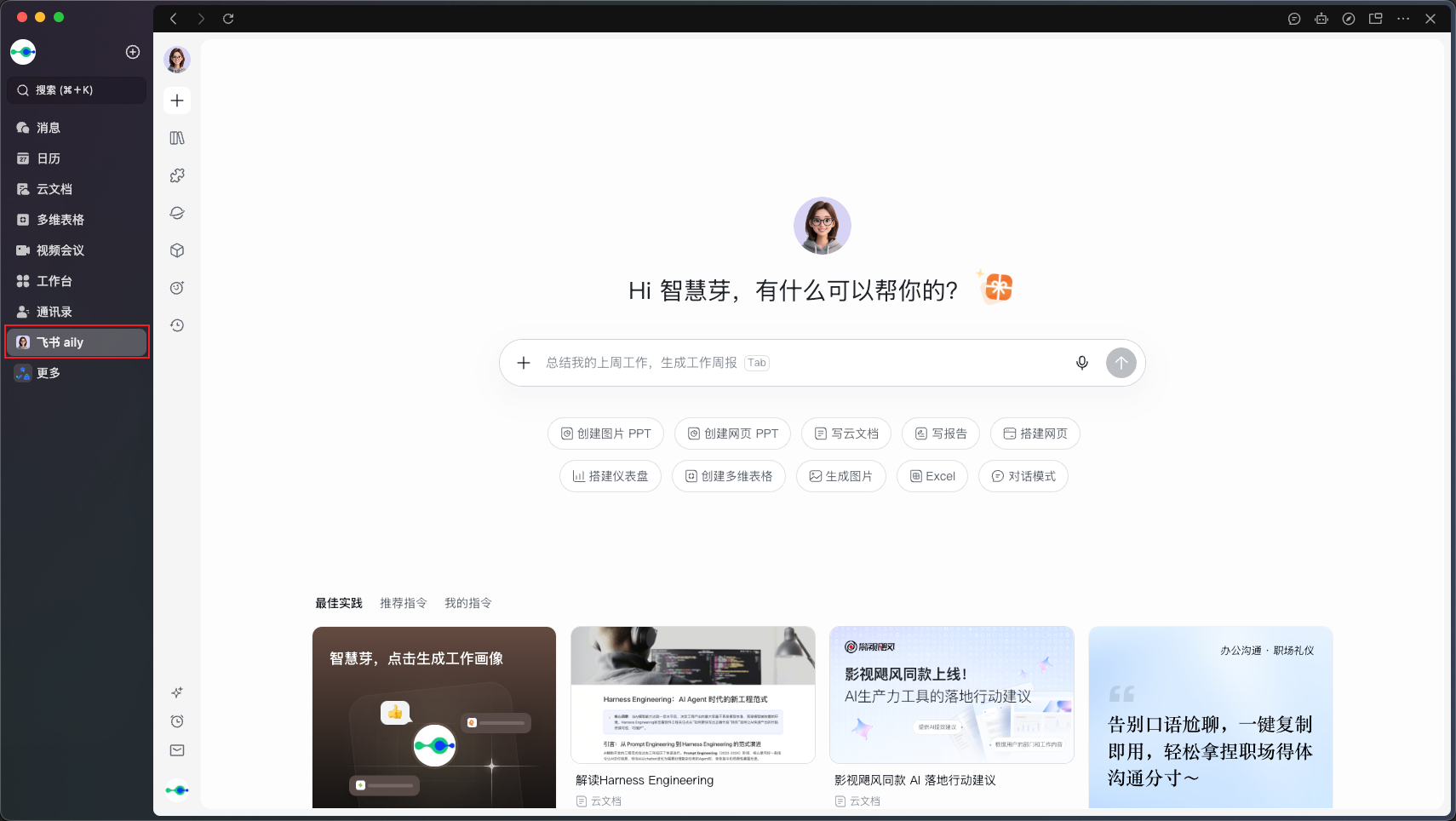Open 通讯录 contacts section

(77, 312)
